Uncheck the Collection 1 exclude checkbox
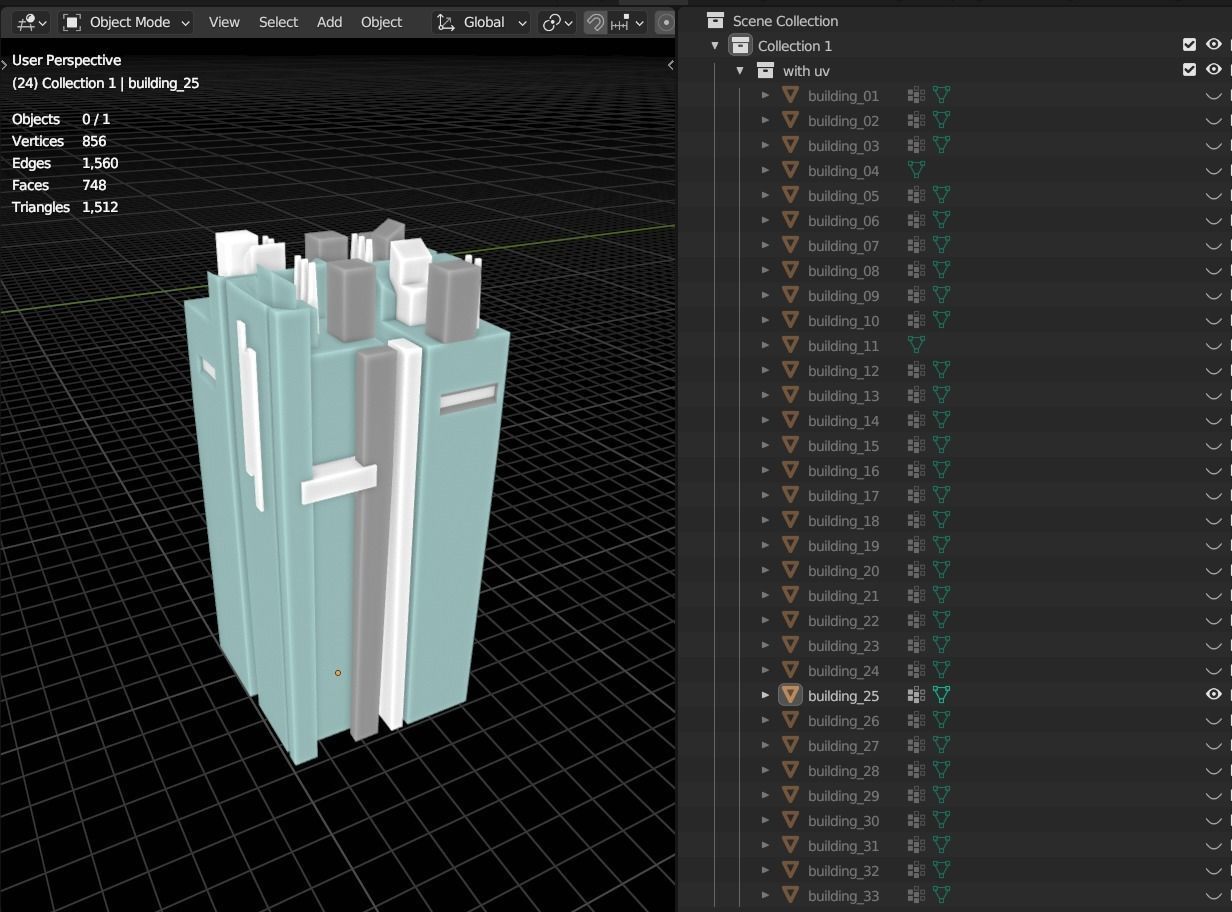1232x912 pixels. coord(1189,45)
